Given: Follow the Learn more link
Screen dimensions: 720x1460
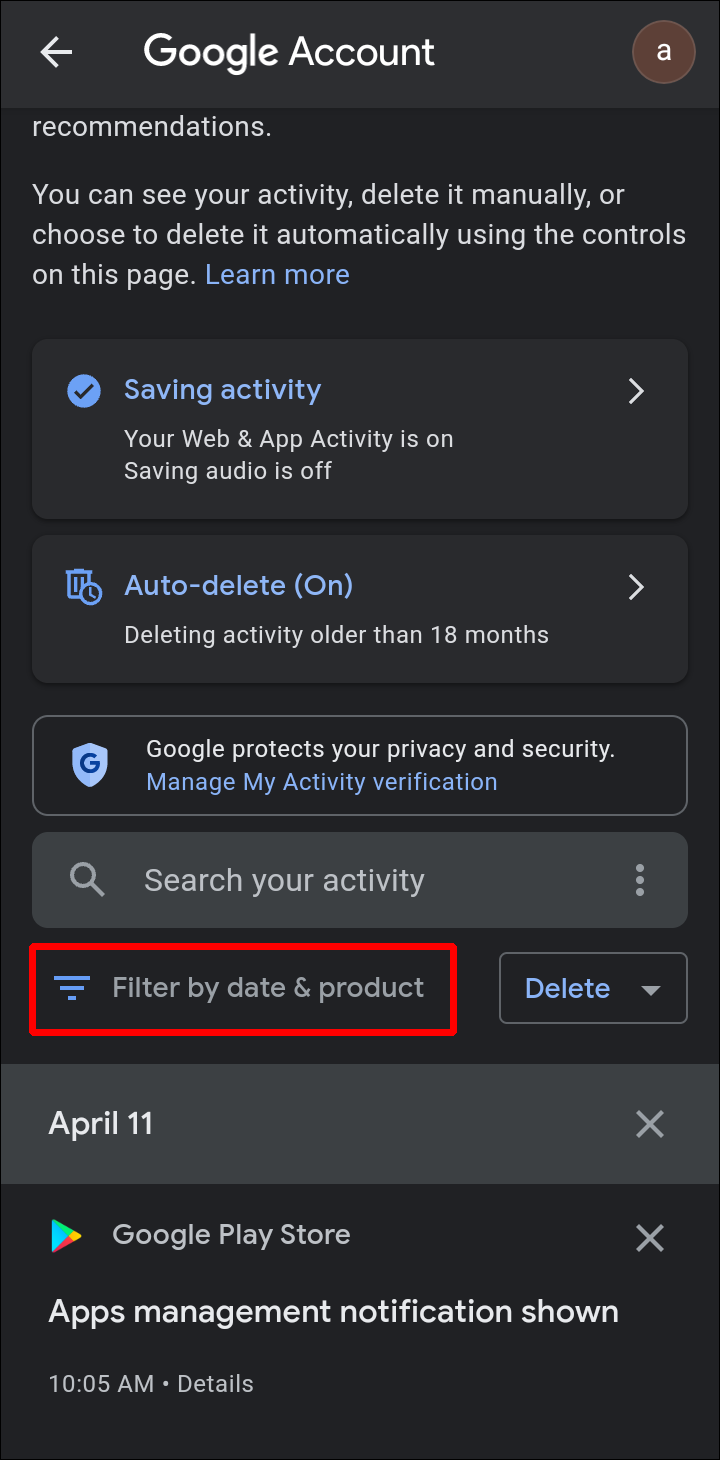Looking at the screenshot, I should (x=277, y=275).
